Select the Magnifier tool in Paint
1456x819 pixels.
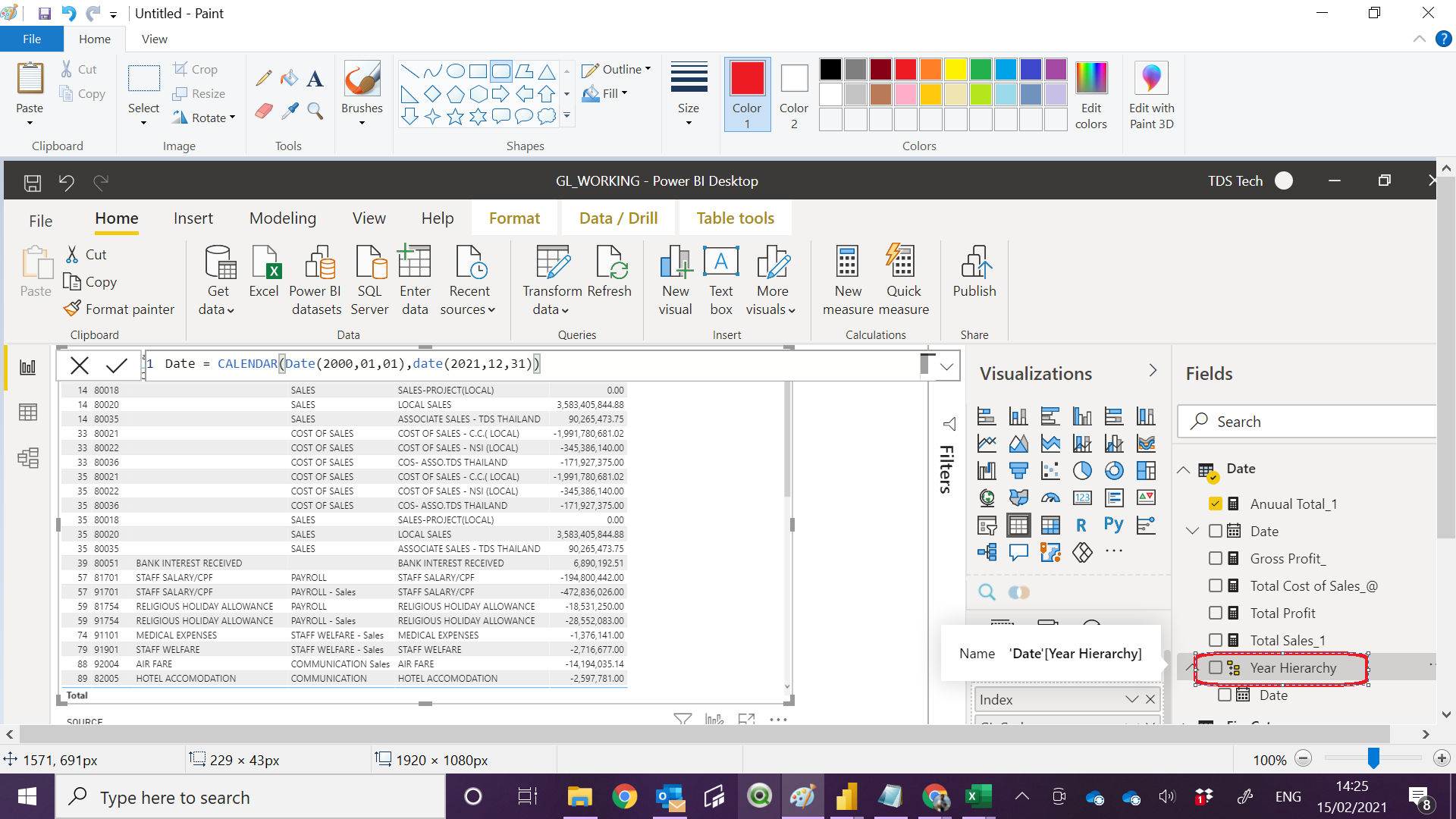[x=315, y=111]
